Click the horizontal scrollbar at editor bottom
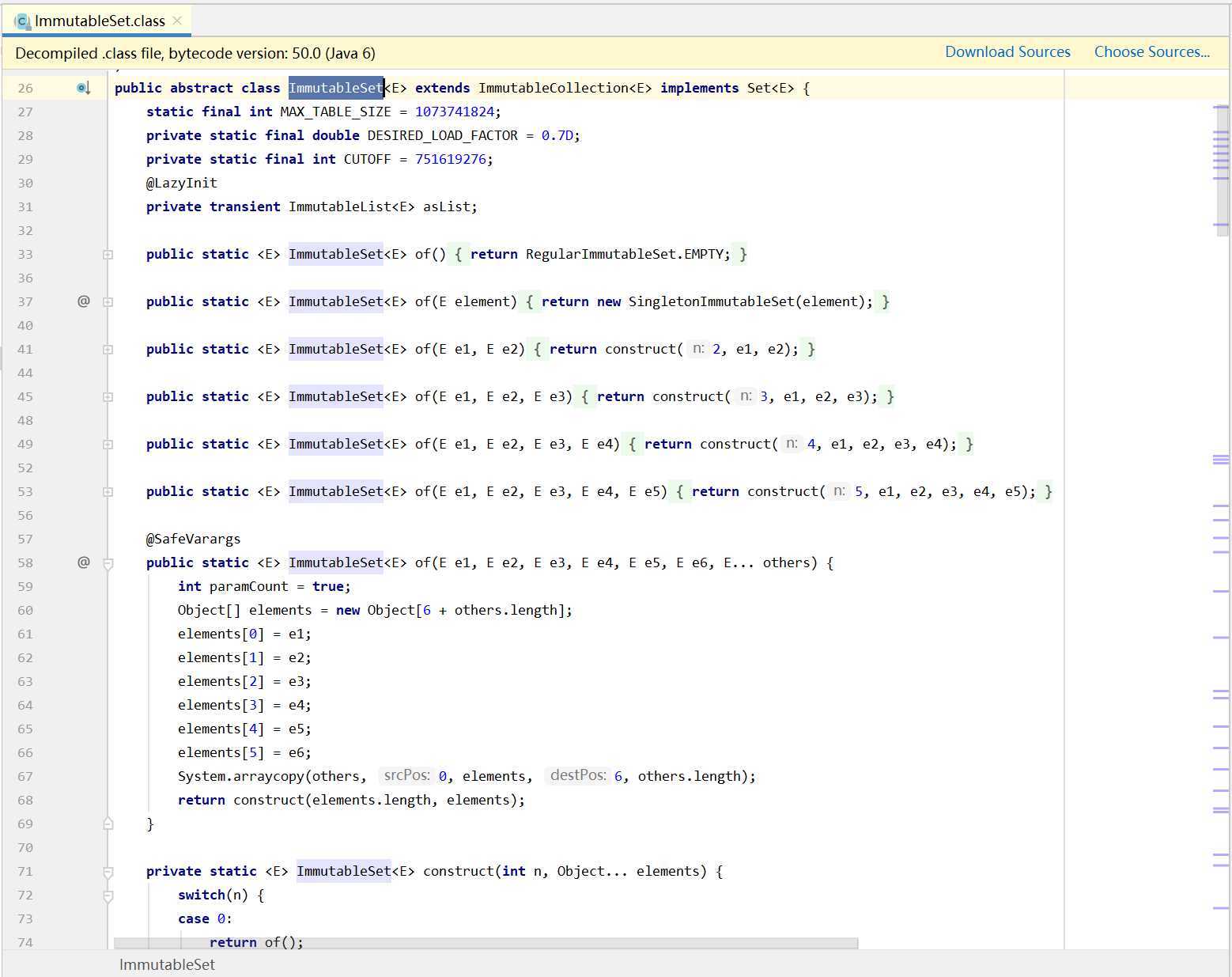The image size is (1232, 977). (486, 943)
